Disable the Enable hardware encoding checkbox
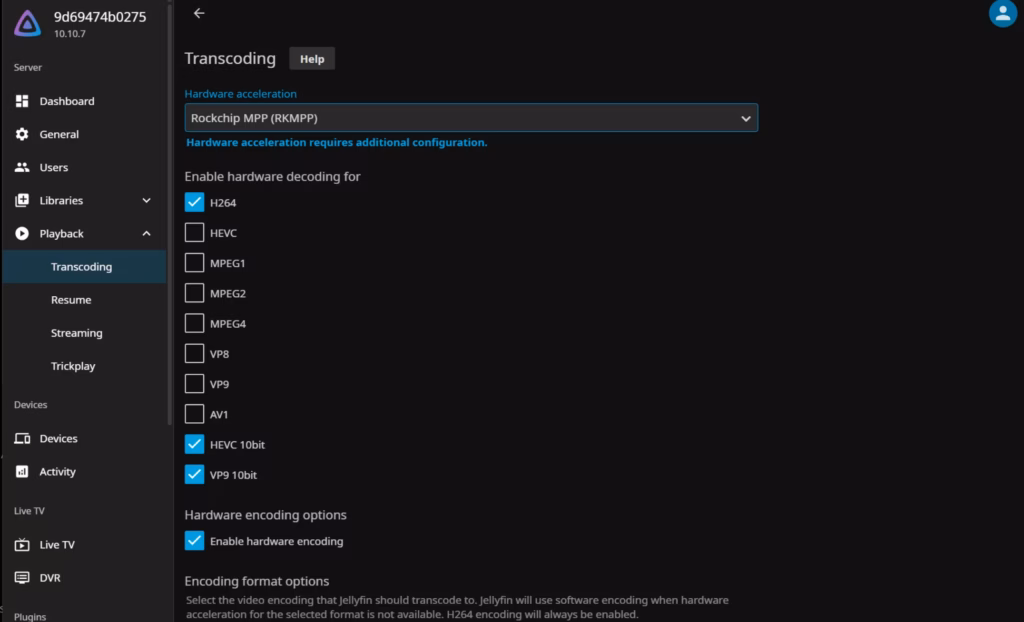The width and height of the screenshot is (1024, 622). 194,541
